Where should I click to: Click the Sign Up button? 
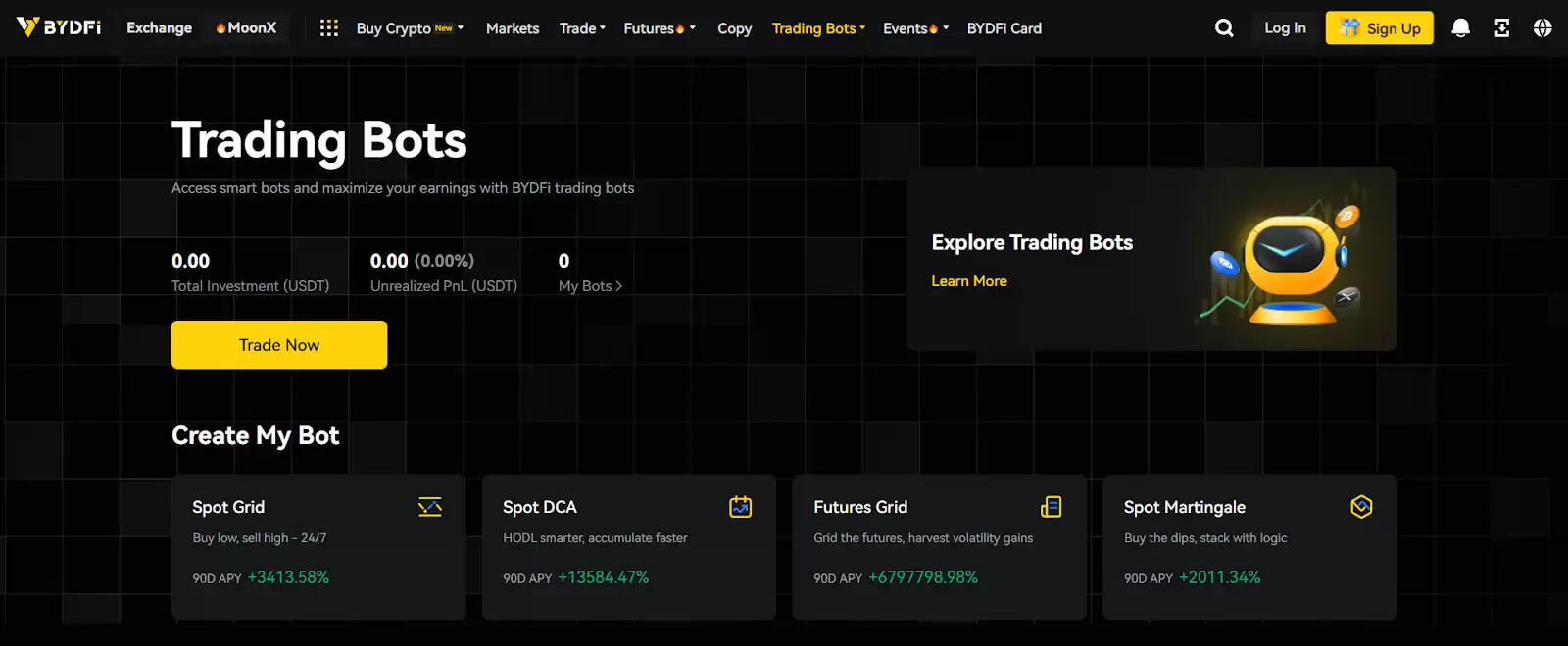coord(1379,28)
